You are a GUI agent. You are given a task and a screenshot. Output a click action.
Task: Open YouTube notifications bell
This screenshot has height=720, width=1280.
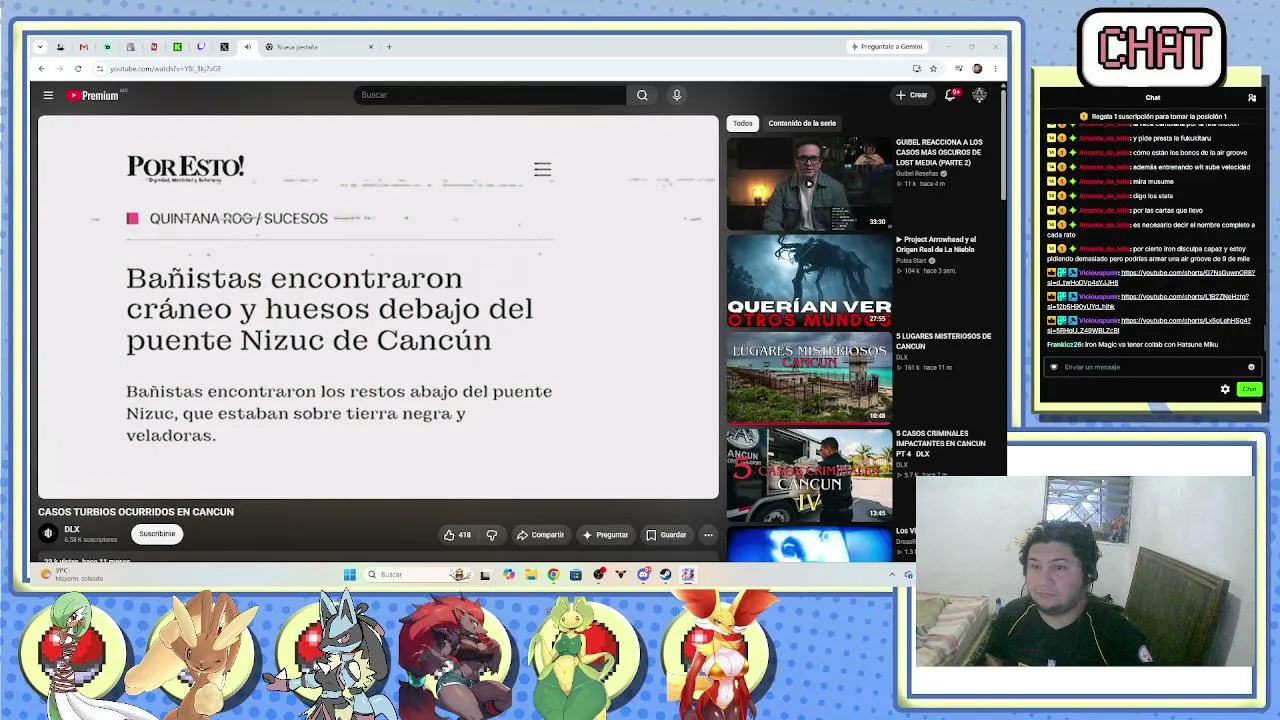point(950,95)
